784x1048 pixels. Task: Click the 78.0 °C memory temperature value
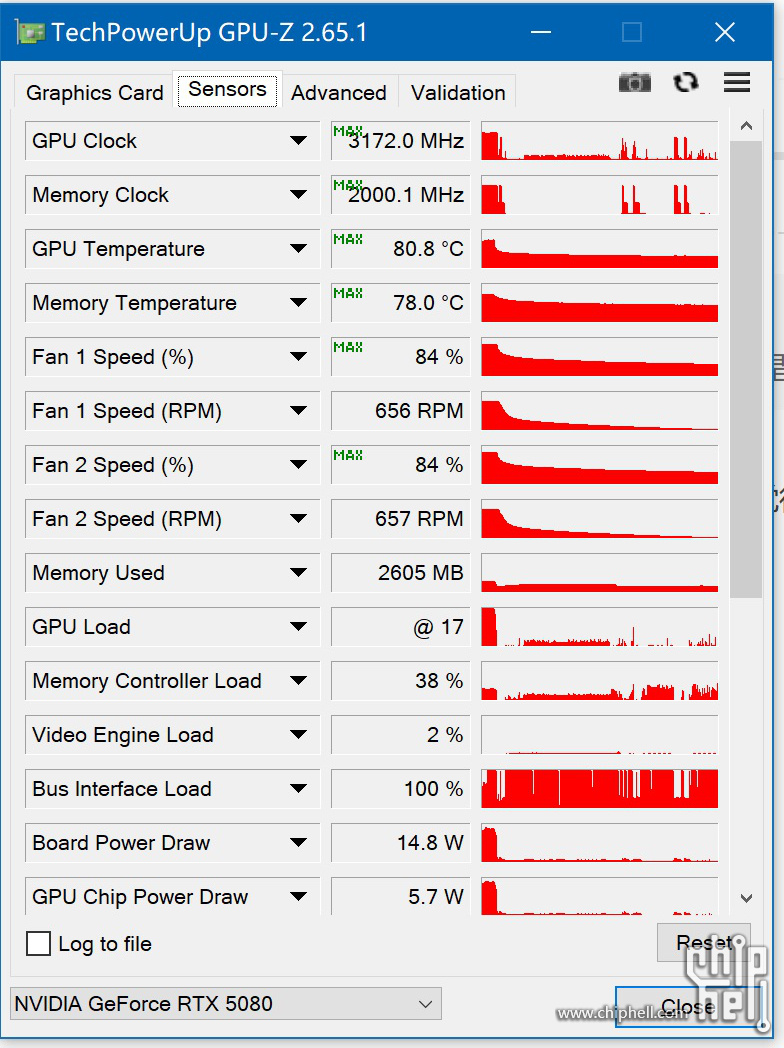coord(401,303)
